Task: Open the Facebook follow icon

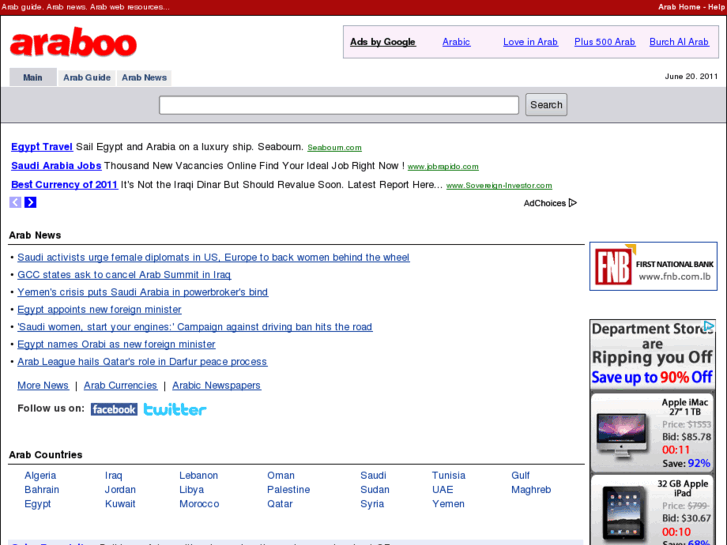Action: (114, 410)
